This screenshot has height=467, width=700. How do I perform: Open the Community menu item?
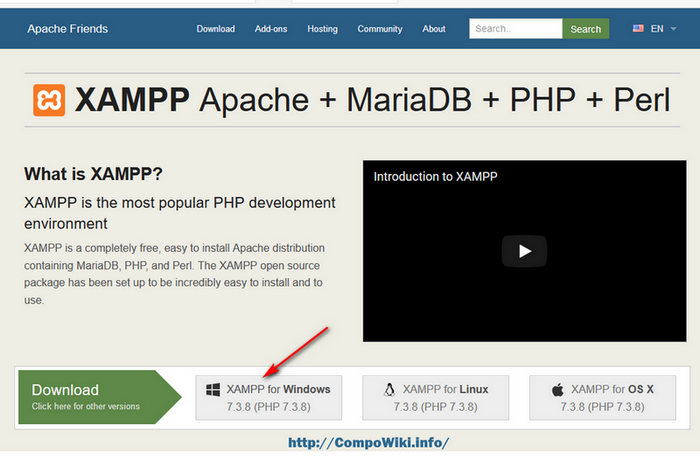(x=379, y=29)
